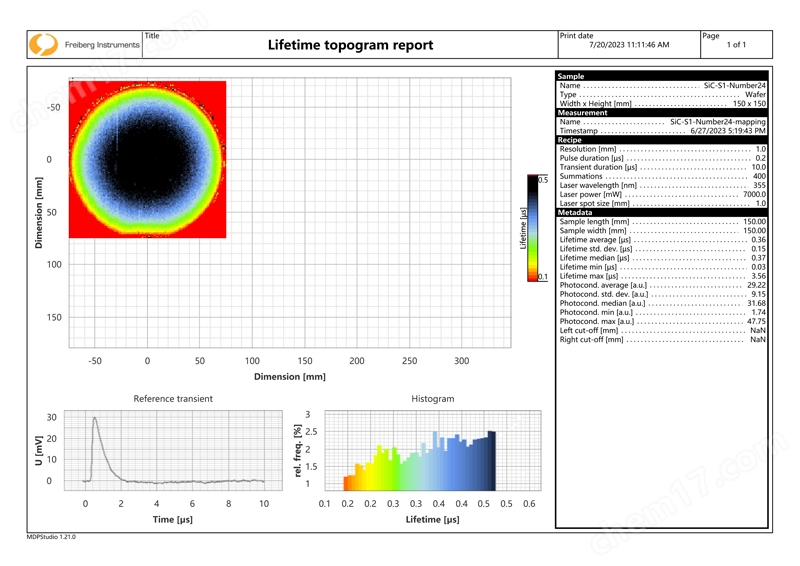Click the MDPStudio 1.21.0 footer text

coord(51,537)
